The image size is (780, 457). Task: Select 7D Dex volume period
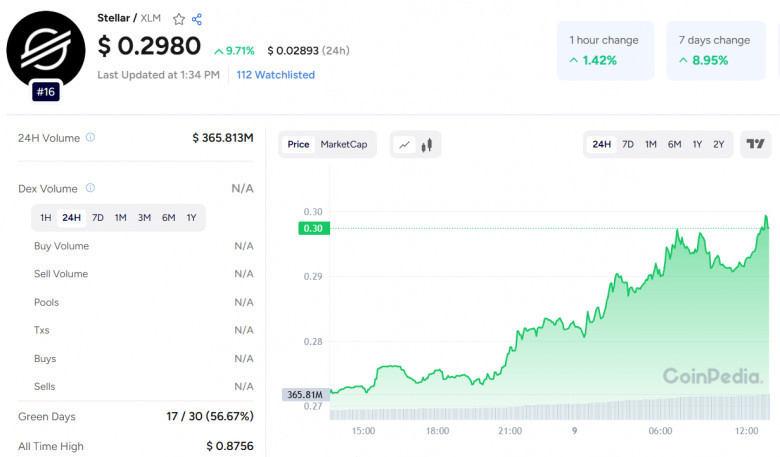(98, 218)
